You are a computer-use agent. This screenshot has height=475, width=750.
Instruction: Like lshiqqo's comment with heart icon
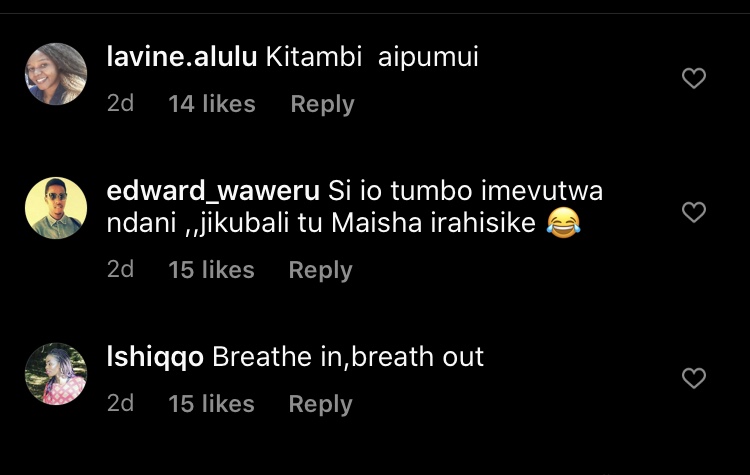pyautogui.click(x=694, y=378)
